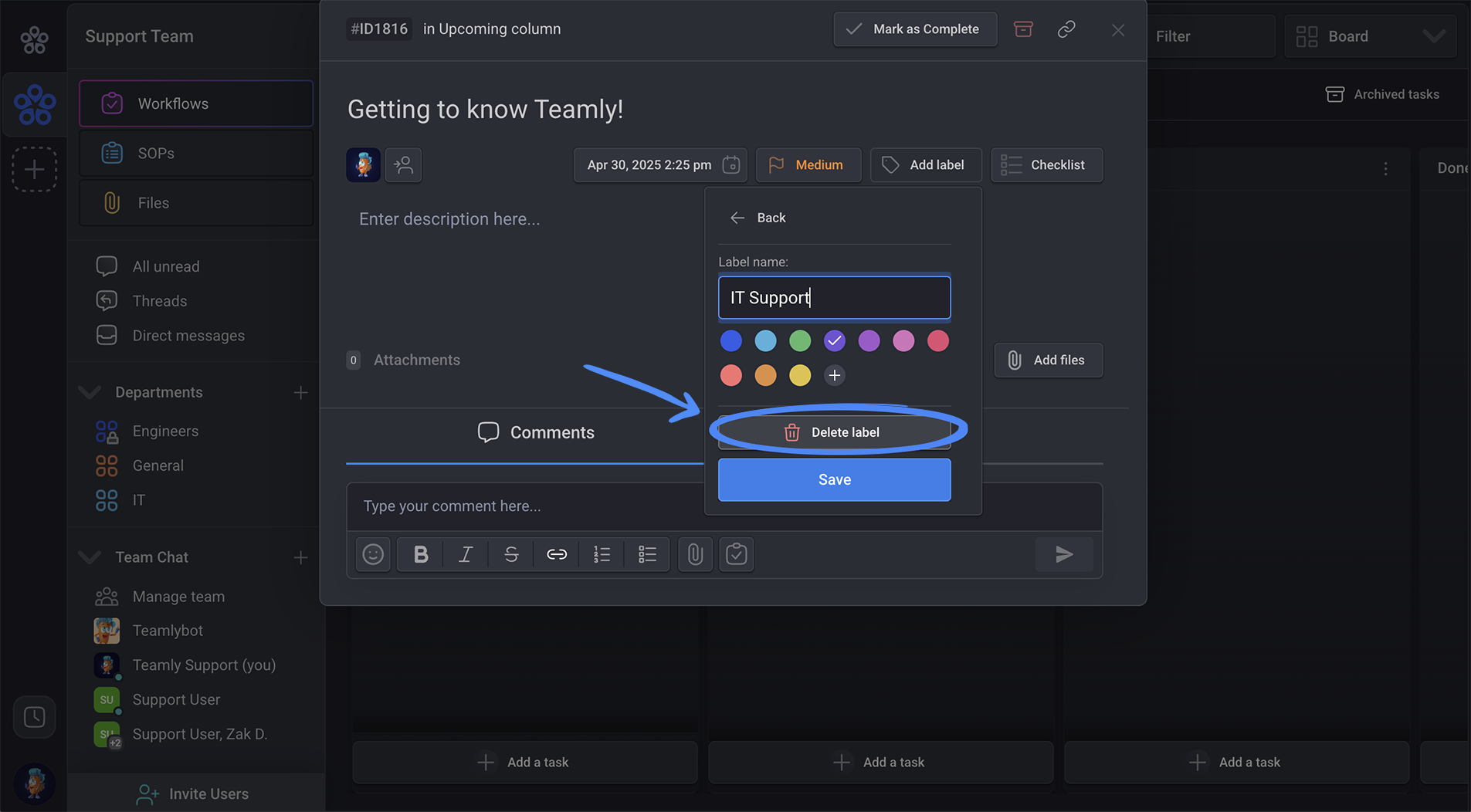
Task: Send the comment with arrow icon
Action: pyautogui.click(x=1064, y=554)
